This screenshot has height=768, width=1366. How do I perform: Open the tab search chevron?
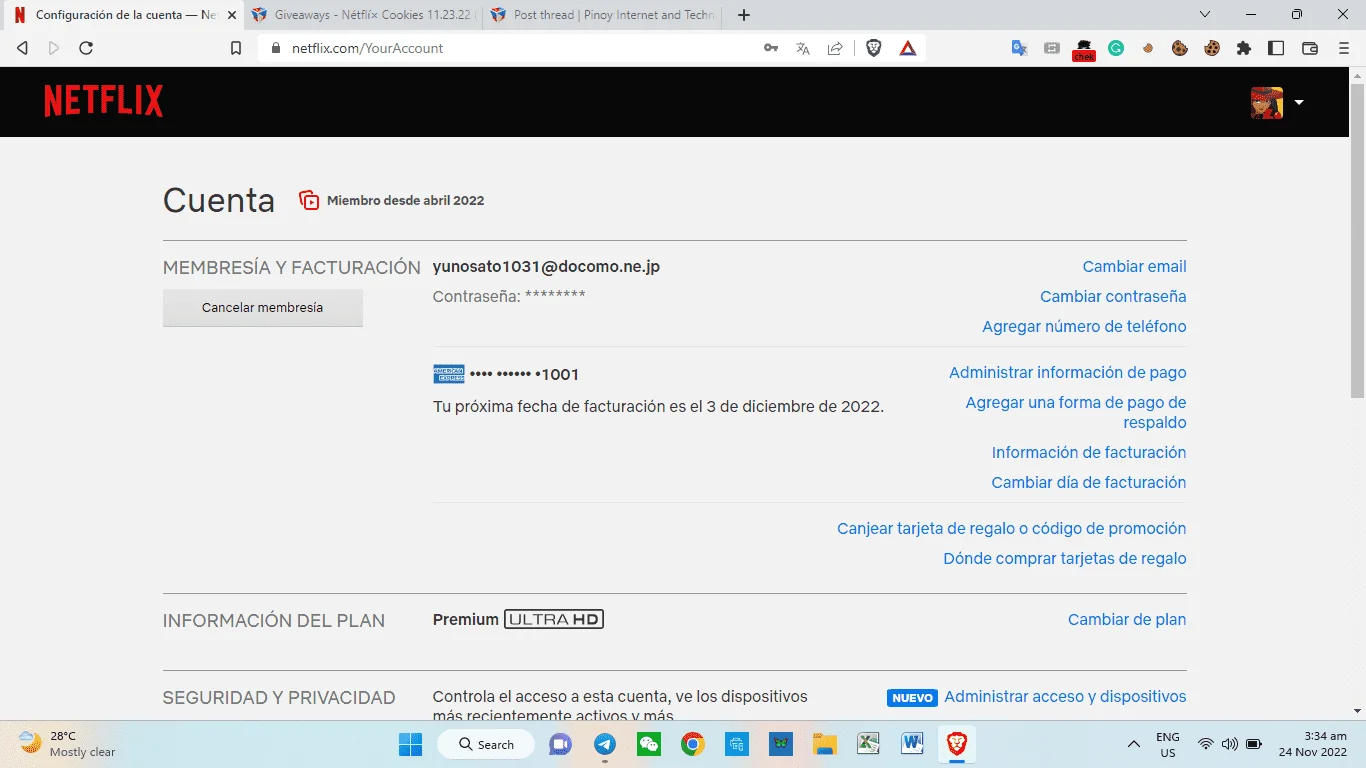click(1205, 15)
